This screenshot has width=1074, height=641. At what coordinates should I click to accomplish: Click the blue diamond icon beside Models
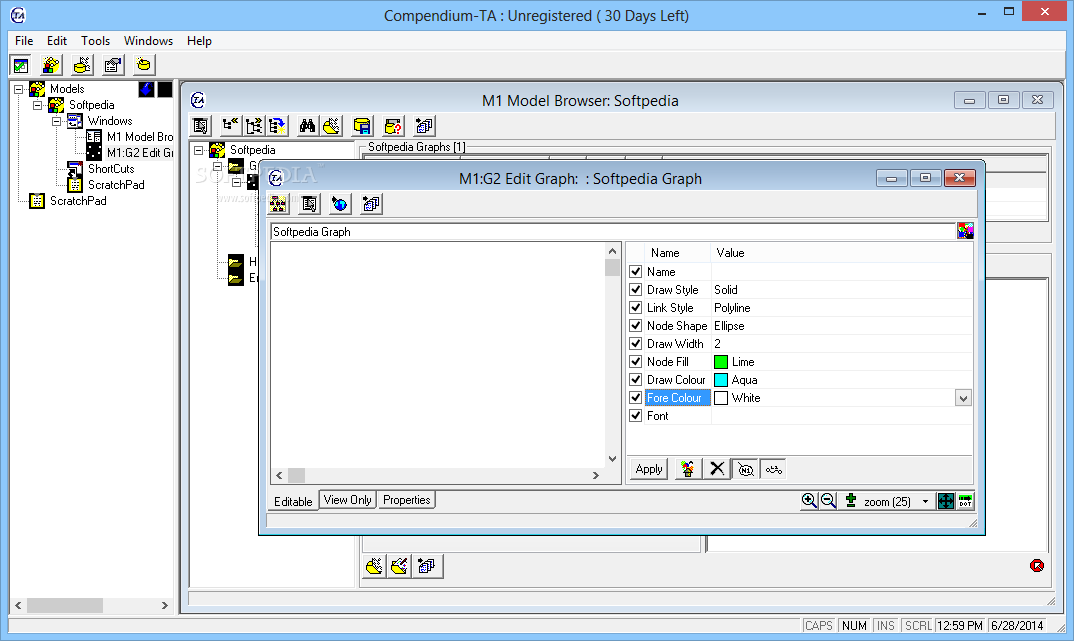(x=146, y=89)
